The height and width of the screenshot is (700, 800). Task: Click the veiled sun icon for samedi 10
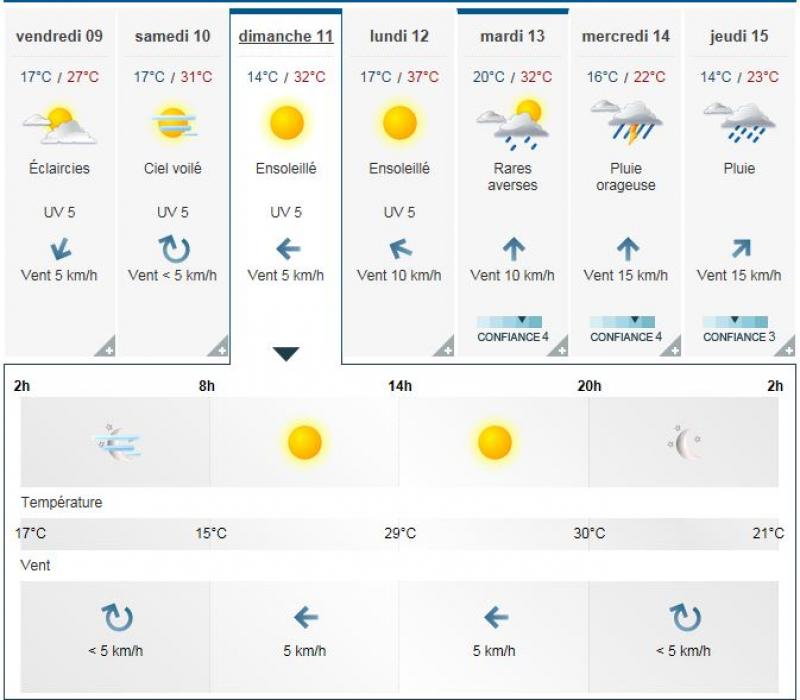point(173,124)
